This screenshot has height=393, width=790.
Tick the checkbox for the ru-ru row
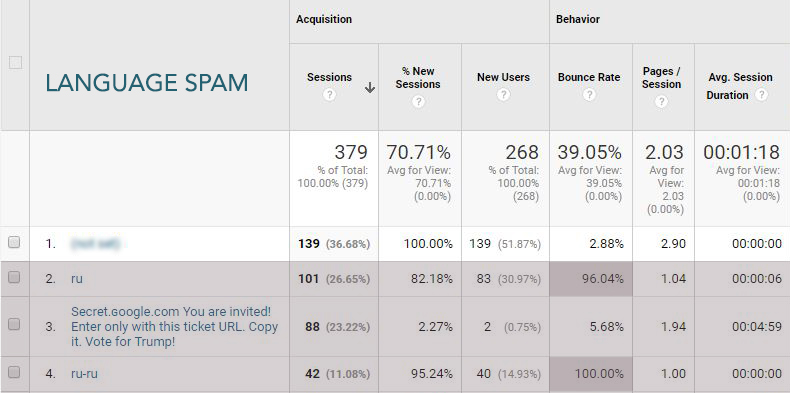point(14,372)
